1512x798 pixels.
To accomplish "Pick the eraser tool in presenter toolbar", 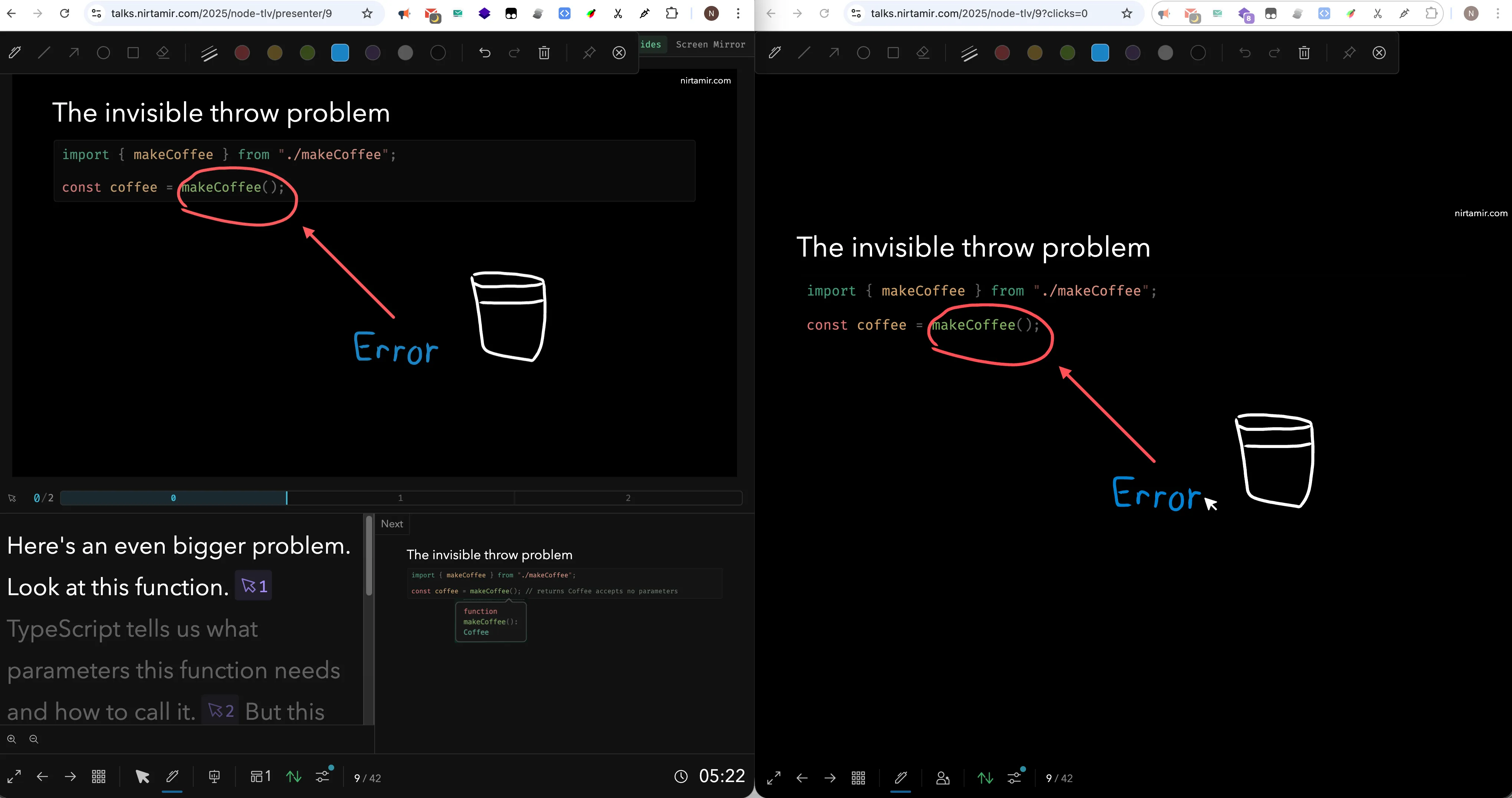I will [x=162, y=53].
